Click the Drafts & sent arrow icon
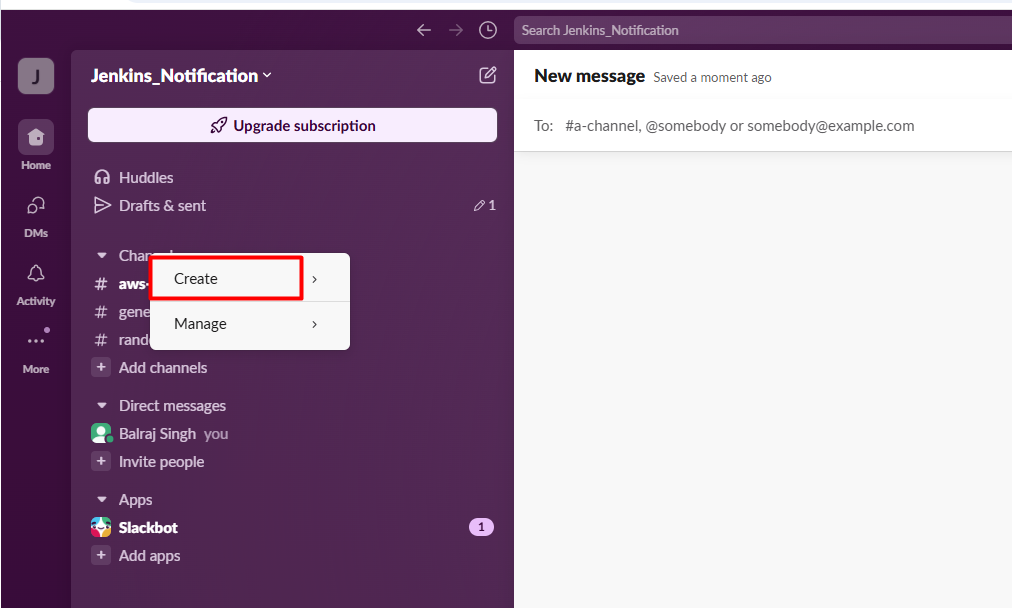Image resolution: width=1012 pixels, height=608 pixels. point(102,205)
